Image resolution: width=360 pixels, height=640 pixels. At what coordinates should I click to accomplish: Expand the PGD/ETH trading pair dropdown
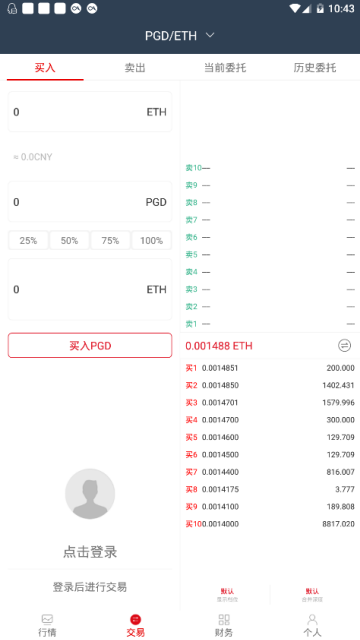180,36
